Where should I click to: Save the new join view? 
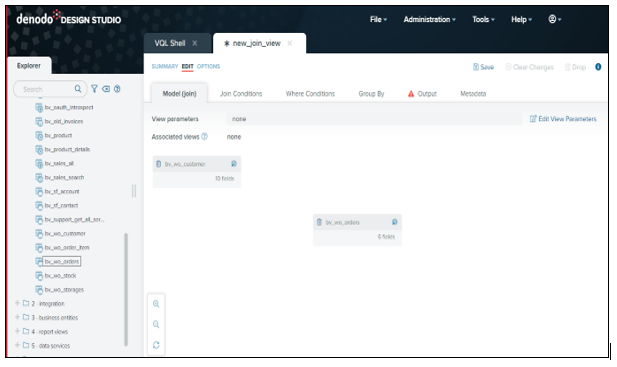point(483,67)
